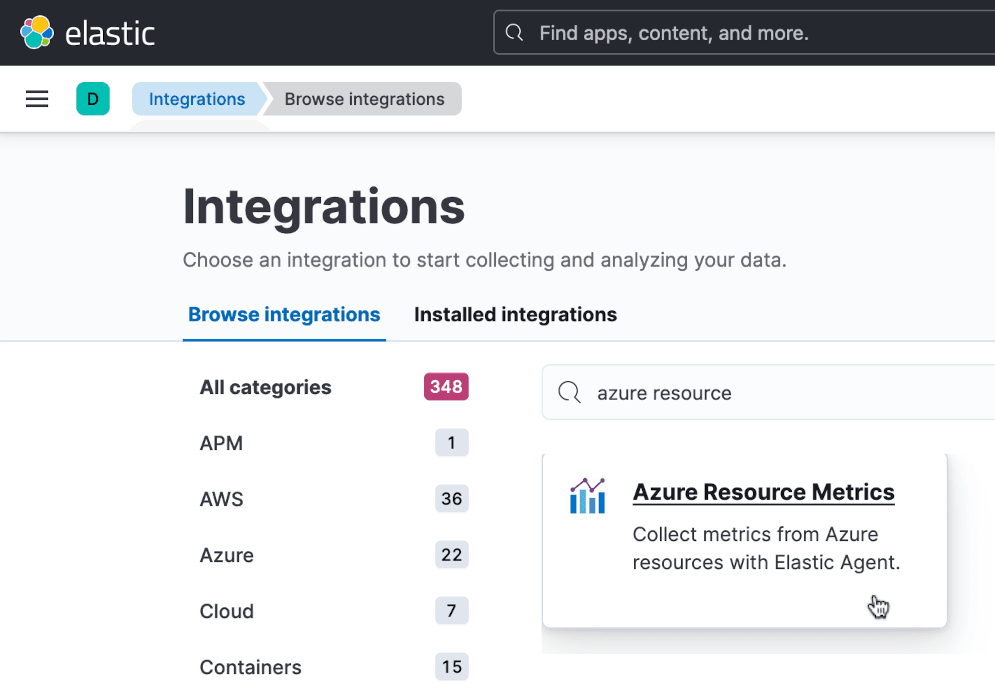Filter by the Containers category
The height and width of the screenshot is (689, 995).
tap(250, 667)
